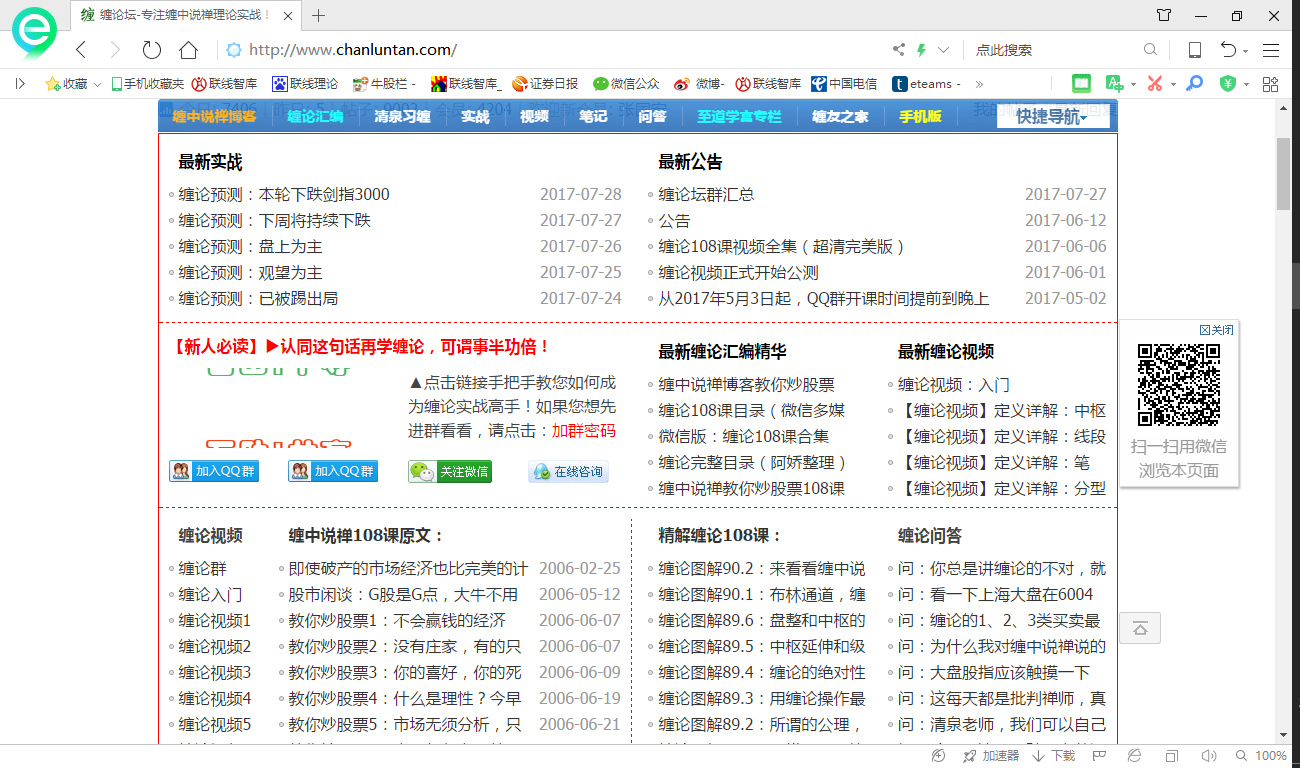
Task: Report this site via the flag icon
Action: [x=1098, y=755]
